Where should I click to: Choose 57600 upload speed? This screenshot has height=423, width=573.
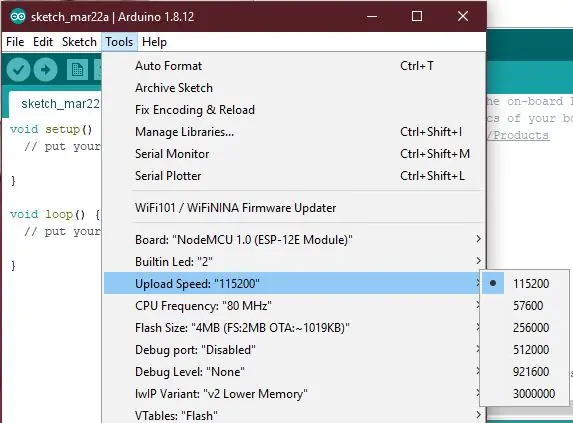(x=524, y=305)
